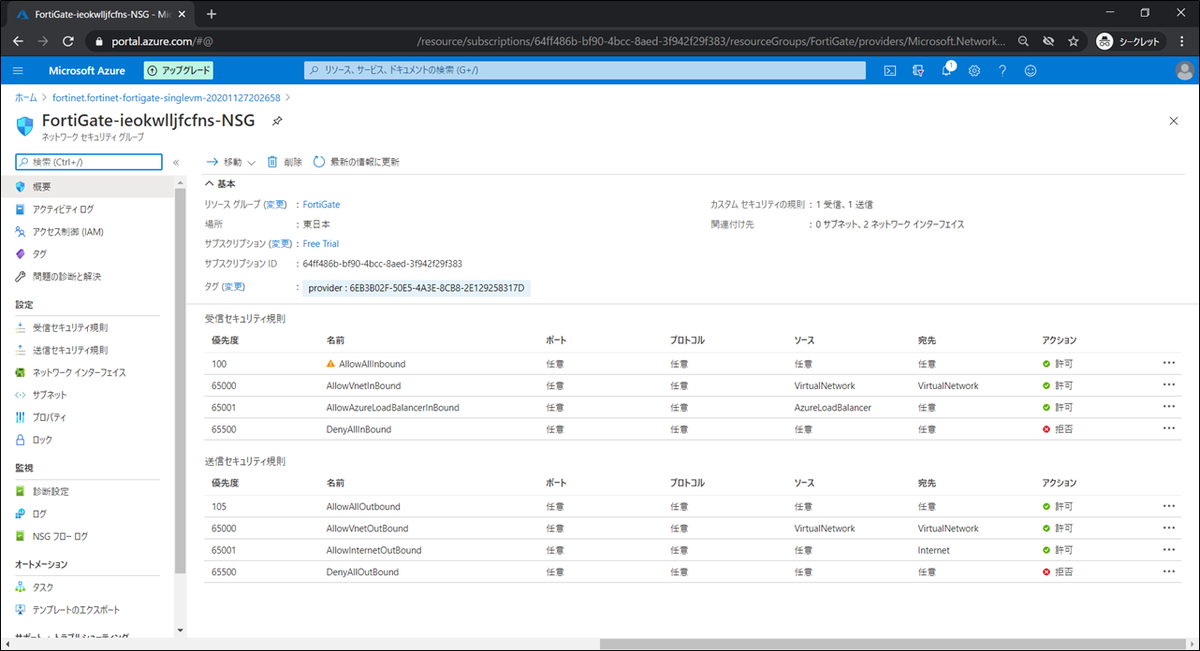Open the AllowAzureLoadBalancerInBound rule
Viewport: 1200px width, 651px height.
(x=393, y=408)
